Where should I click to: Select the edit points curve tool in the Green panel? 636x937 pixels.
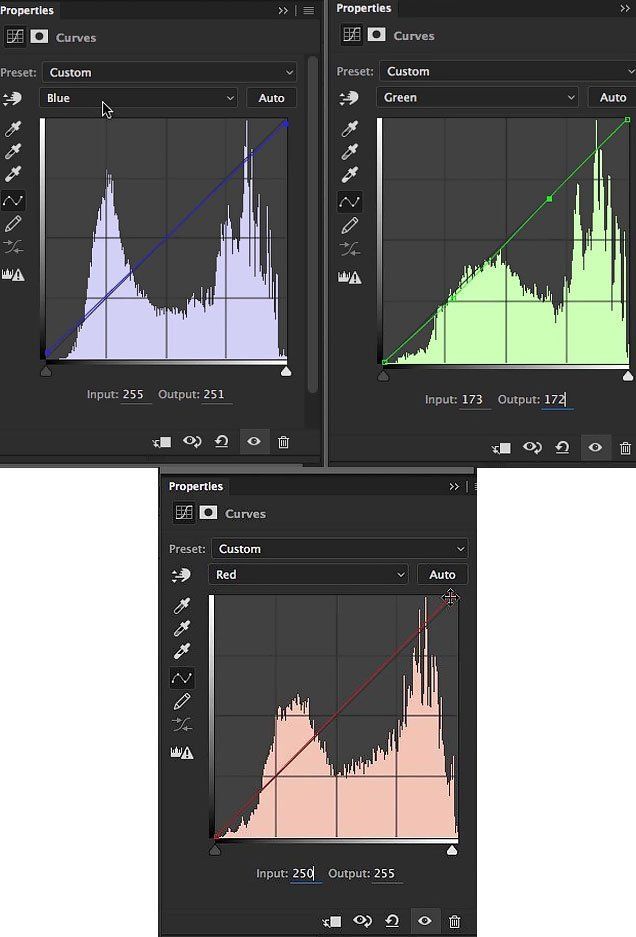pyautogui.click(x=349, y=202)
